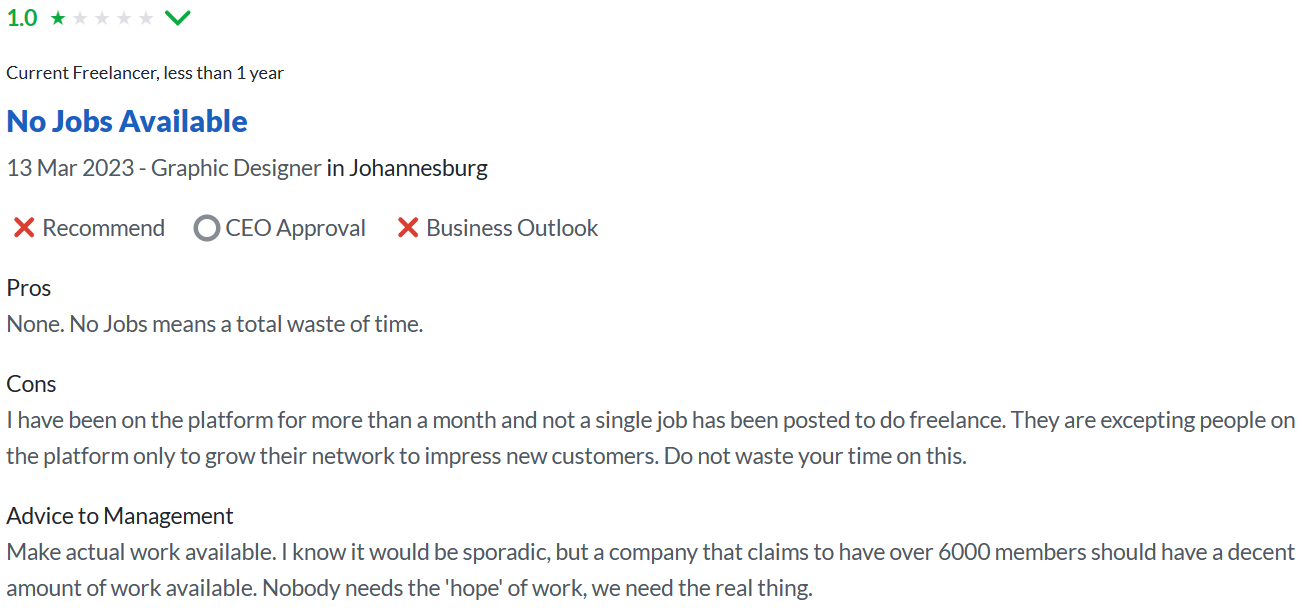Click the Graphic Designer job title
This screenshot has width=1302, height=615.
[236, 168]
